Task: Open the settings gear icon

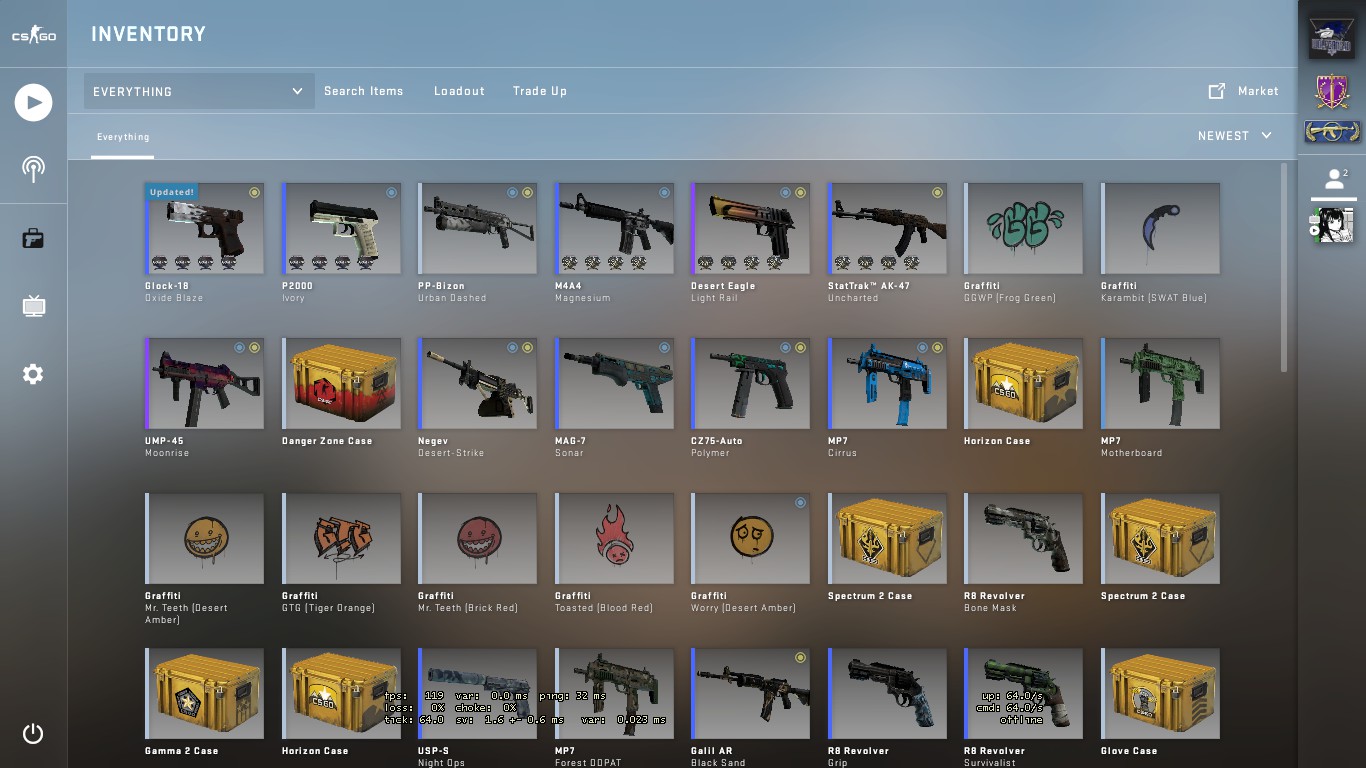Action: (33, 374)
